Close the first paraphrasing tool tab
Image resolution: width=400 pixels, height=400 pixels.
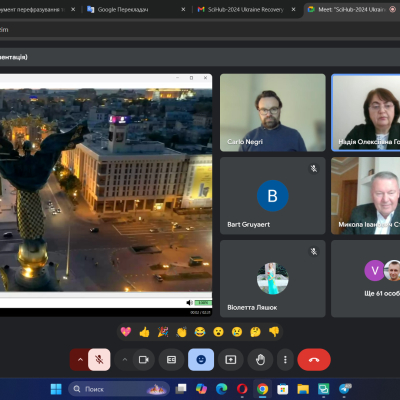73,10
